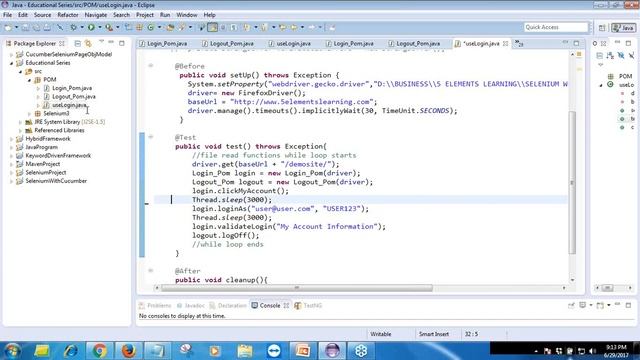Select the Java perspective button

click(x=623, y=28)
